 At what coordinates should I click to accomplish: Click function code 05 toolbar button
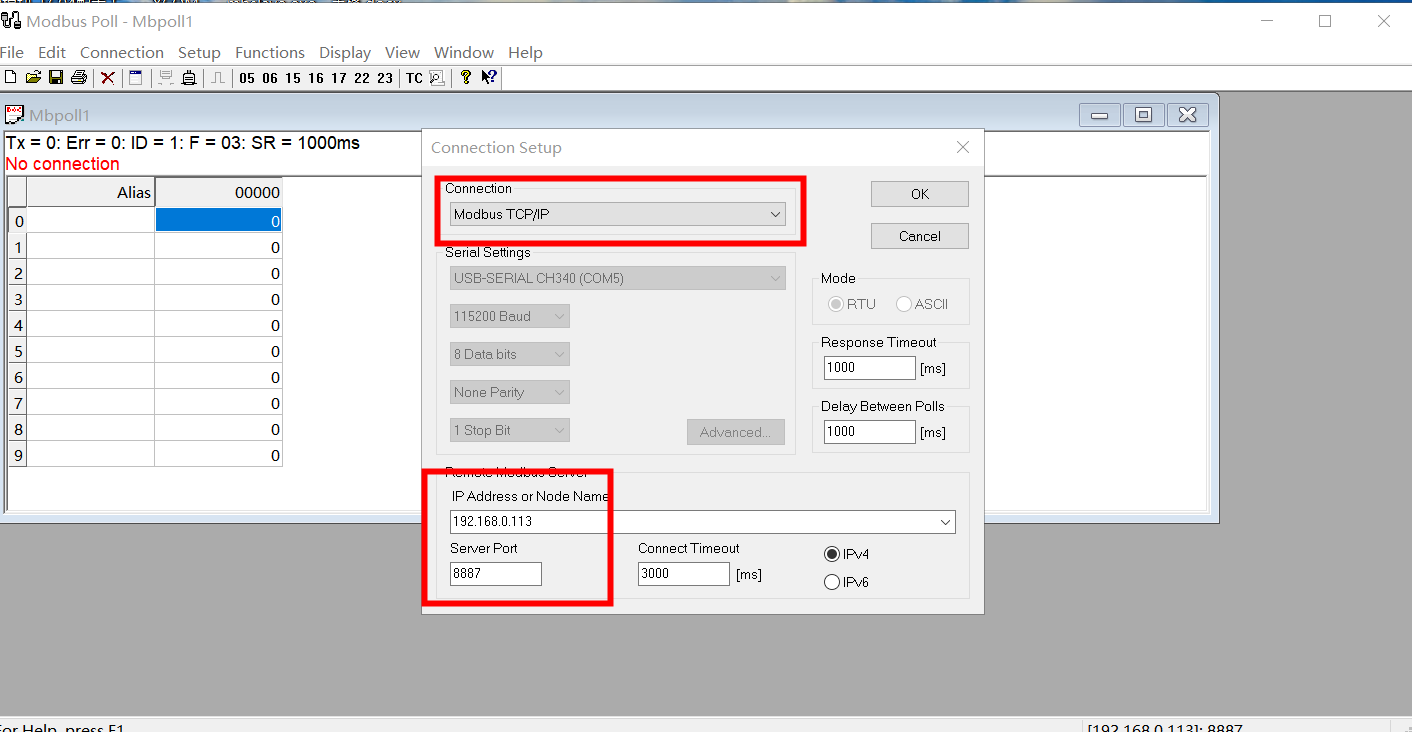tap(247, 78)
